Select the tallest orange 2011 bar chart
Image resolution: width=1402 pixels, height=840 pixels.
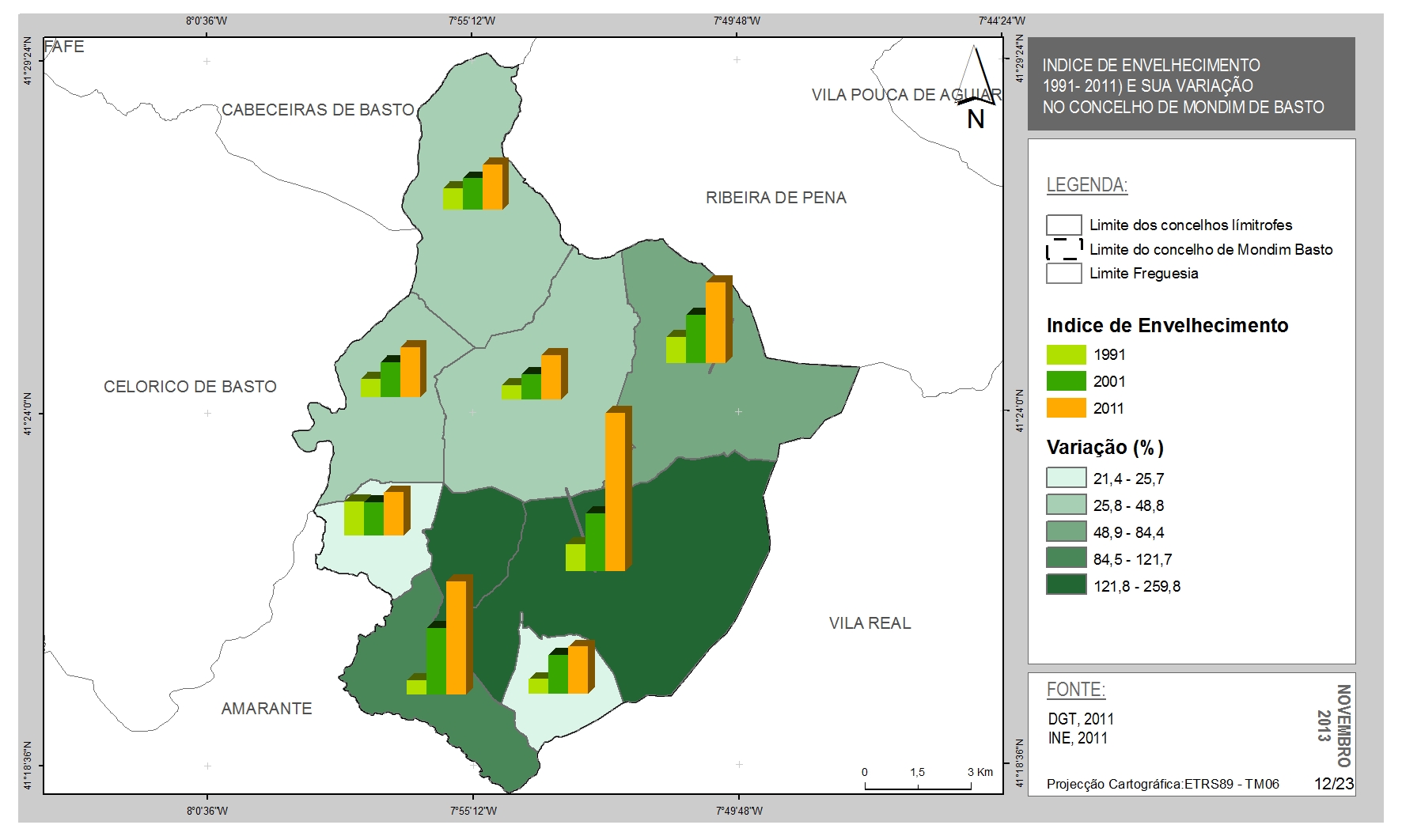tap(600, 489)
